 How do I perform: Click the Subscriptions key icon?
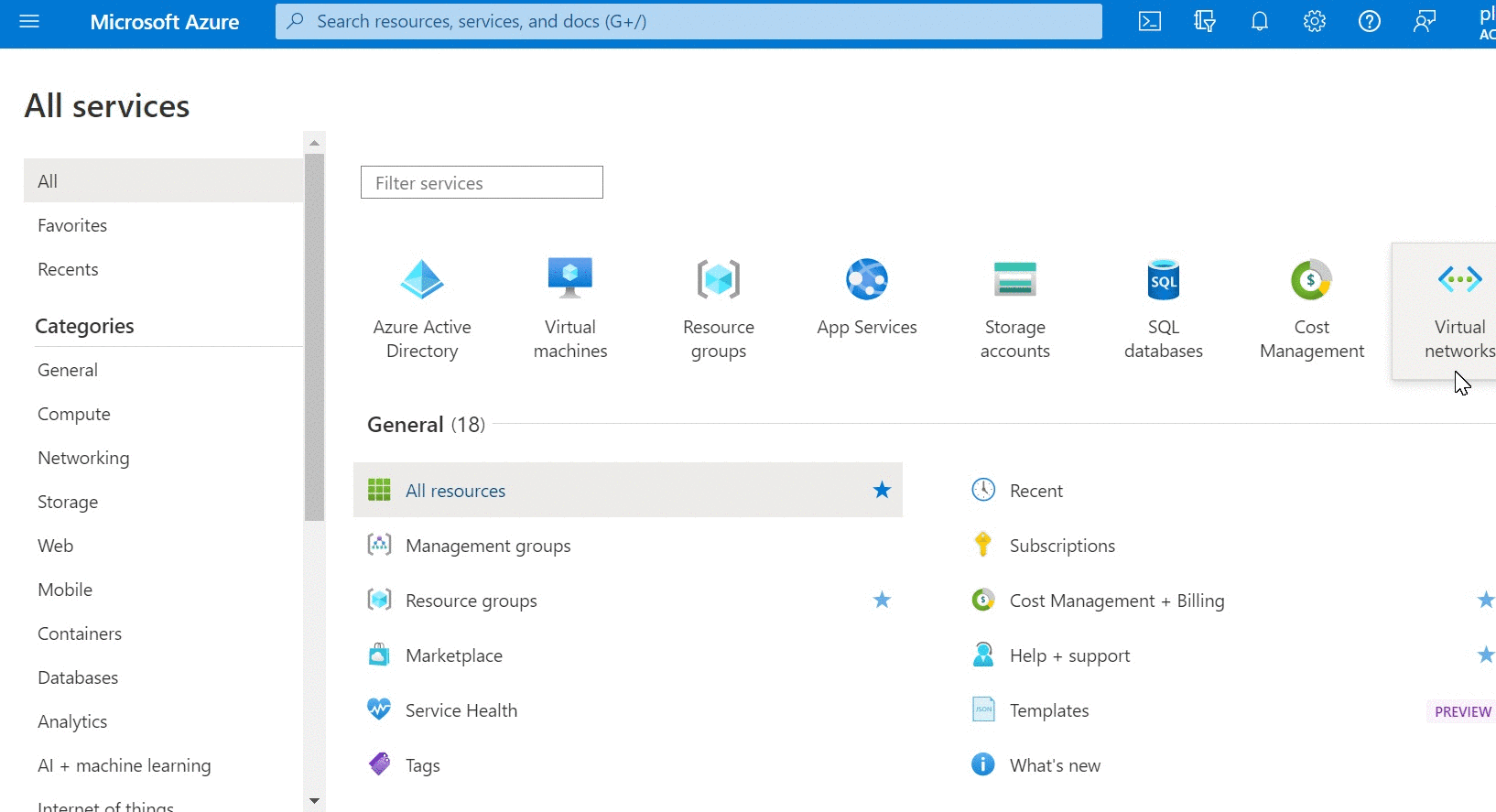pos(983,545)
